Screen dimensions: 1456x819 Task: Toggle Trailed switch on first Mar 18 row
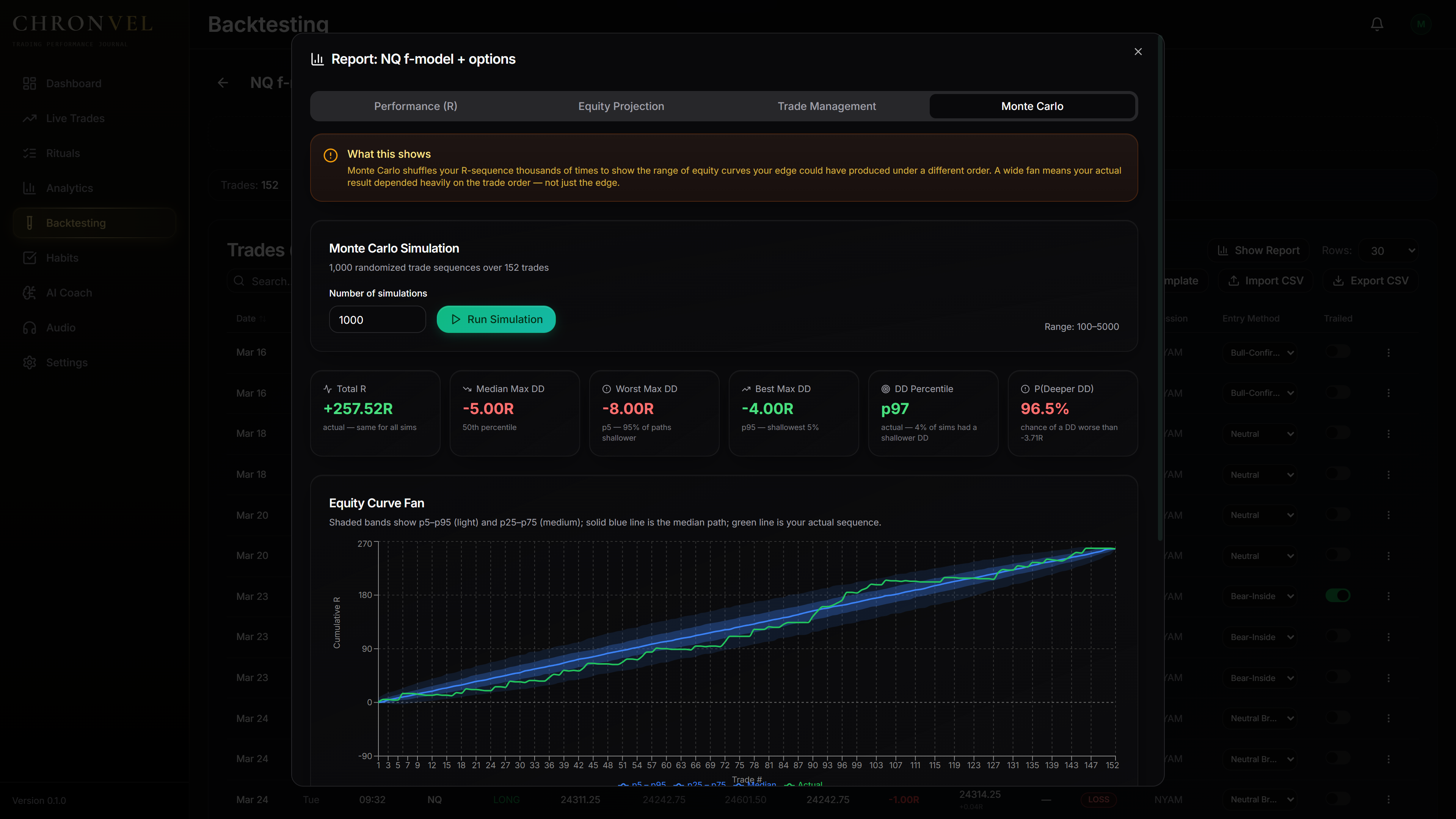tap(1337, 433)
